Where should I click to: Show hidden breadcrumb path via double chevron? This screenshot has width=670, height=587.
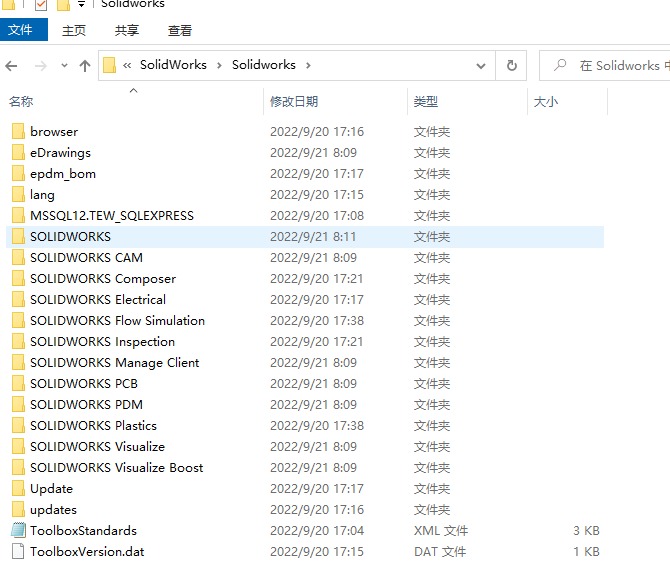[x=127, y=65]
